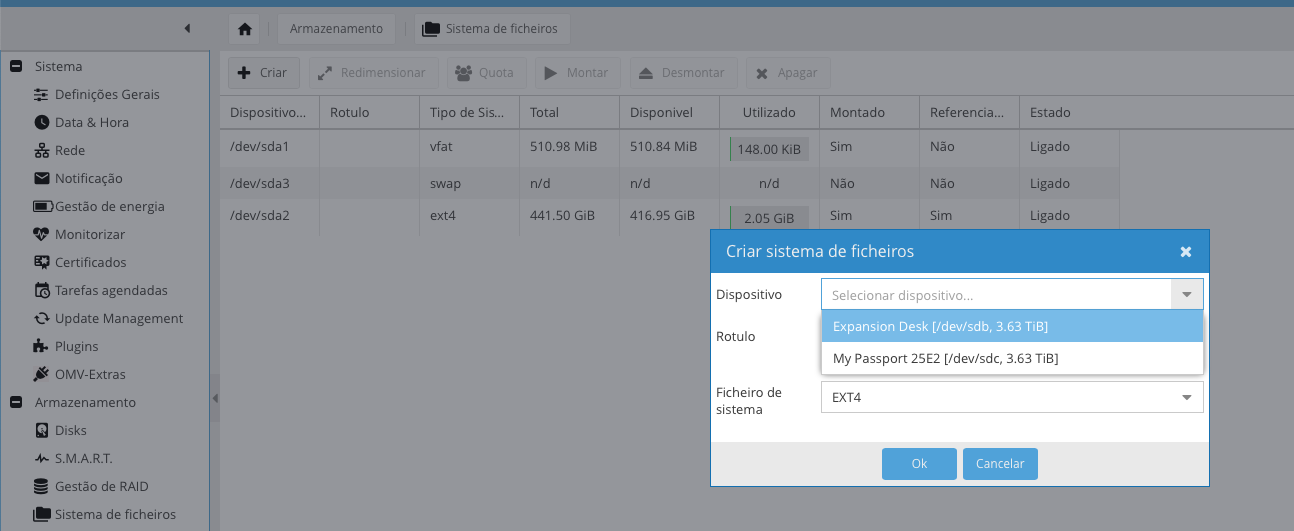Click the Ok button in dialog
Viewport: 1294px width, 531px height.
[919, 464]
